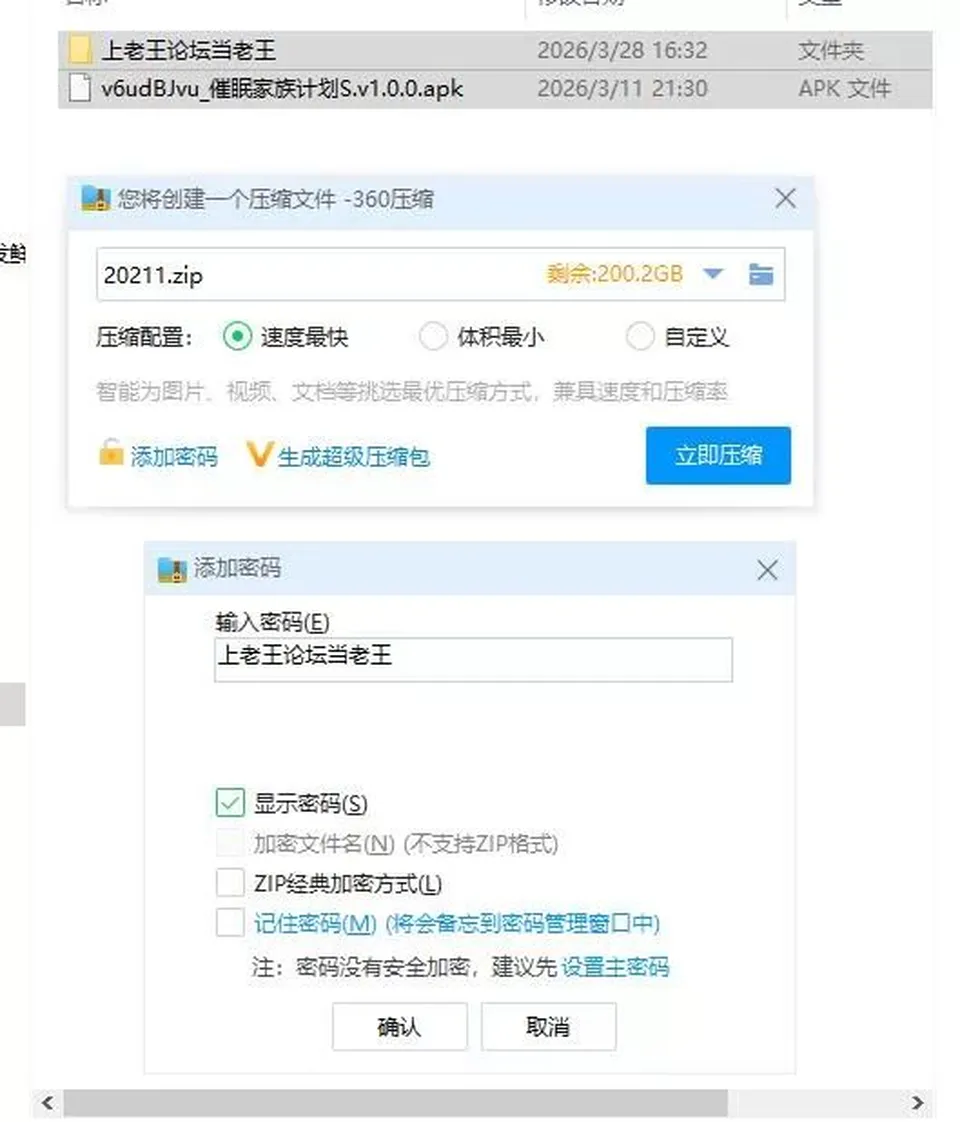Focus the 输入密码(E) password field
This screenshot has height=1122, width=960.
coord(473,659)
